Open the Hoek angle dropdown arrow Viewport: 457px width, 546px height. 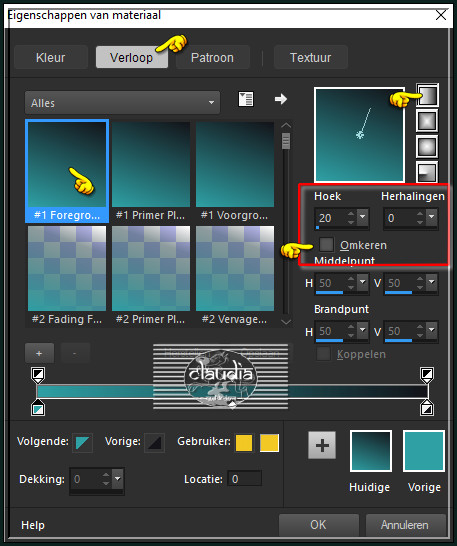pyautogui.click(x=362, y=217)
